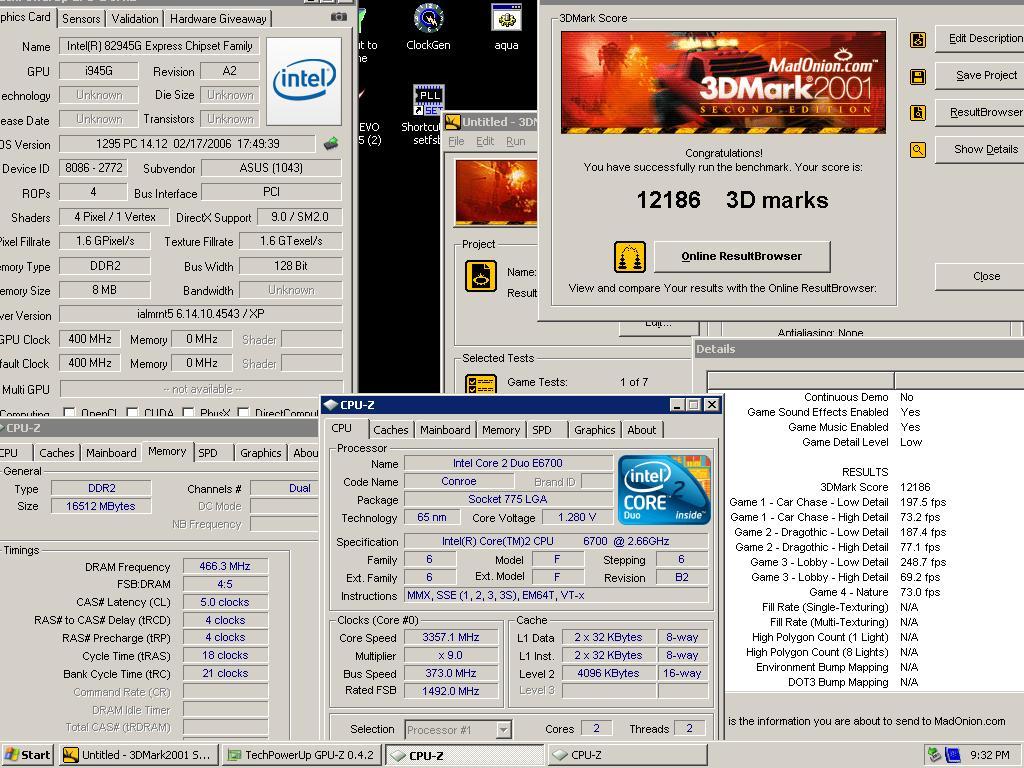Switch to SPD tab in front CPU-Z
1024x768 pixels.
[x=542, y=430]
